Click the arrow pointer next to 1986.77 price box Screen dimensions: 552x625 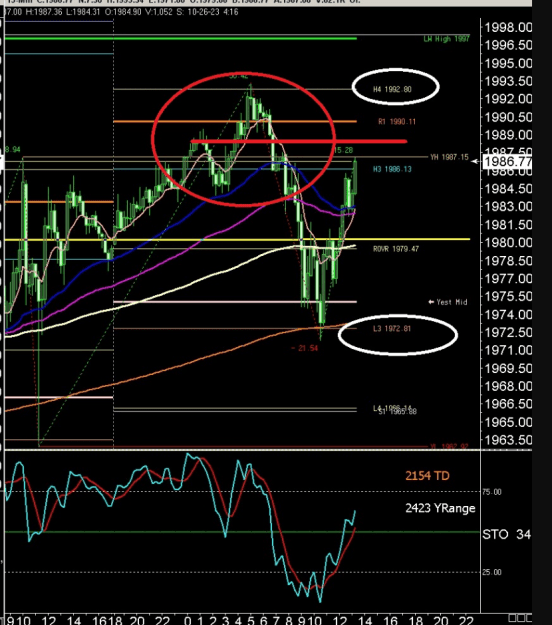point(475,161)
